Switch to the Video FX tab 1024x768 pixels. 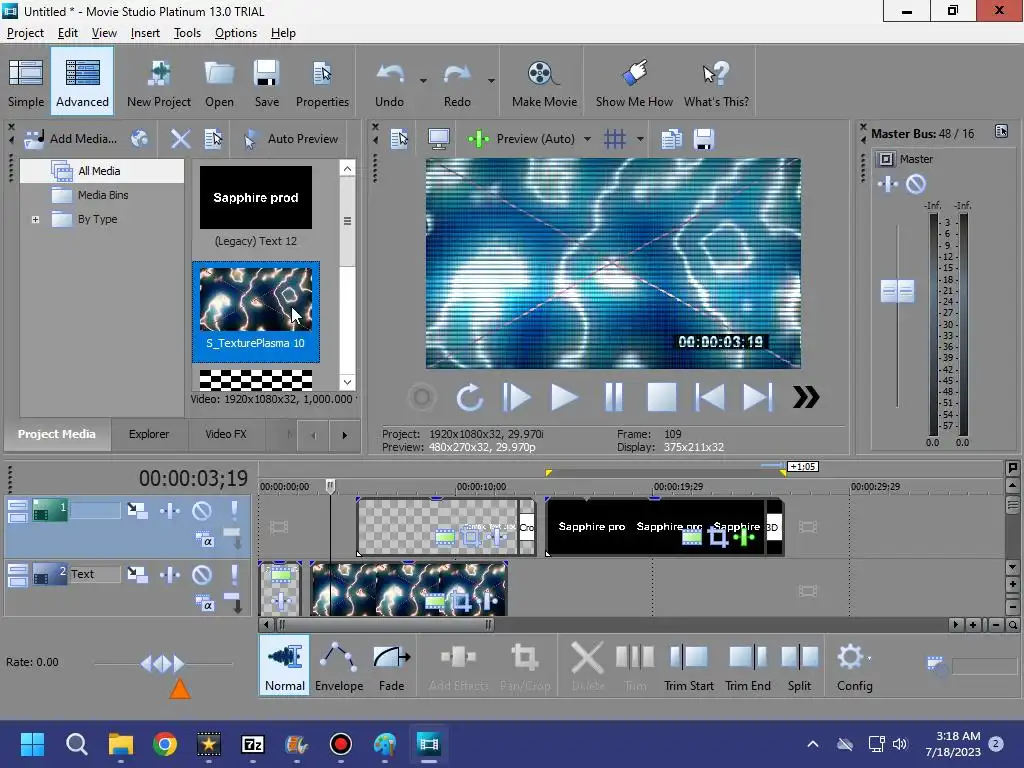[x=226, y=434]
